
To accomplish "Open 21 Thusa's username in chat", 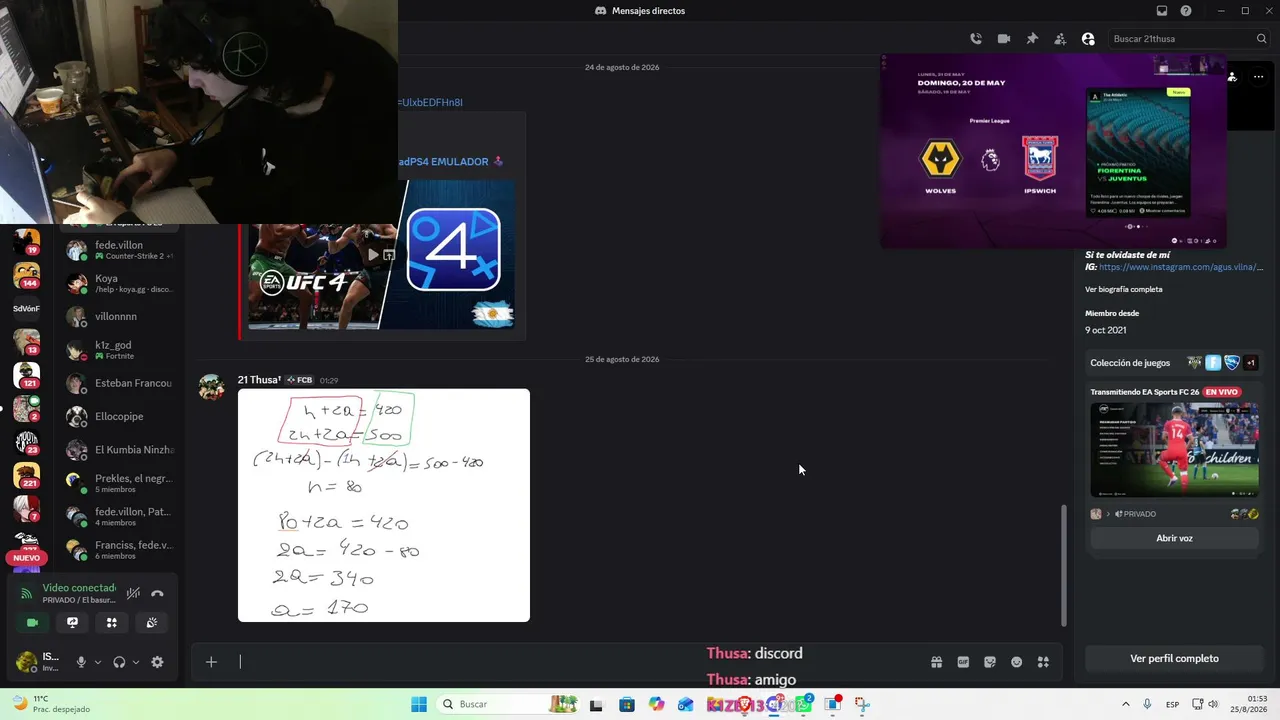I will point(259,380).
